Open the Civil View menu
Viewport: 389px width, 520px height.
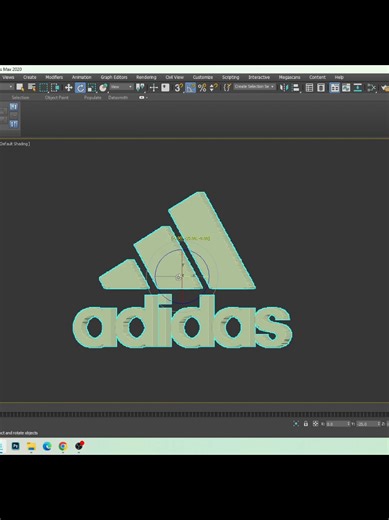coord(175,77)
